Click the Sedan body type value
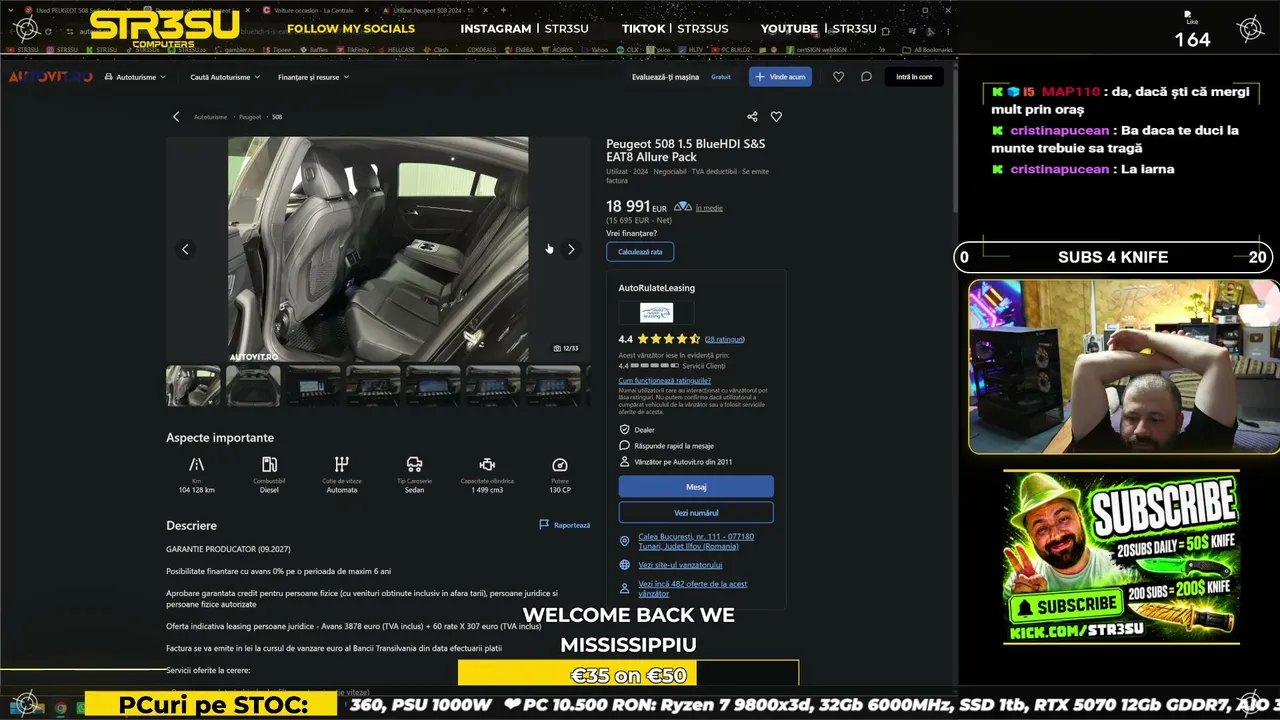1280x720 pixels. pyautogui.click(x=414, y=490)
